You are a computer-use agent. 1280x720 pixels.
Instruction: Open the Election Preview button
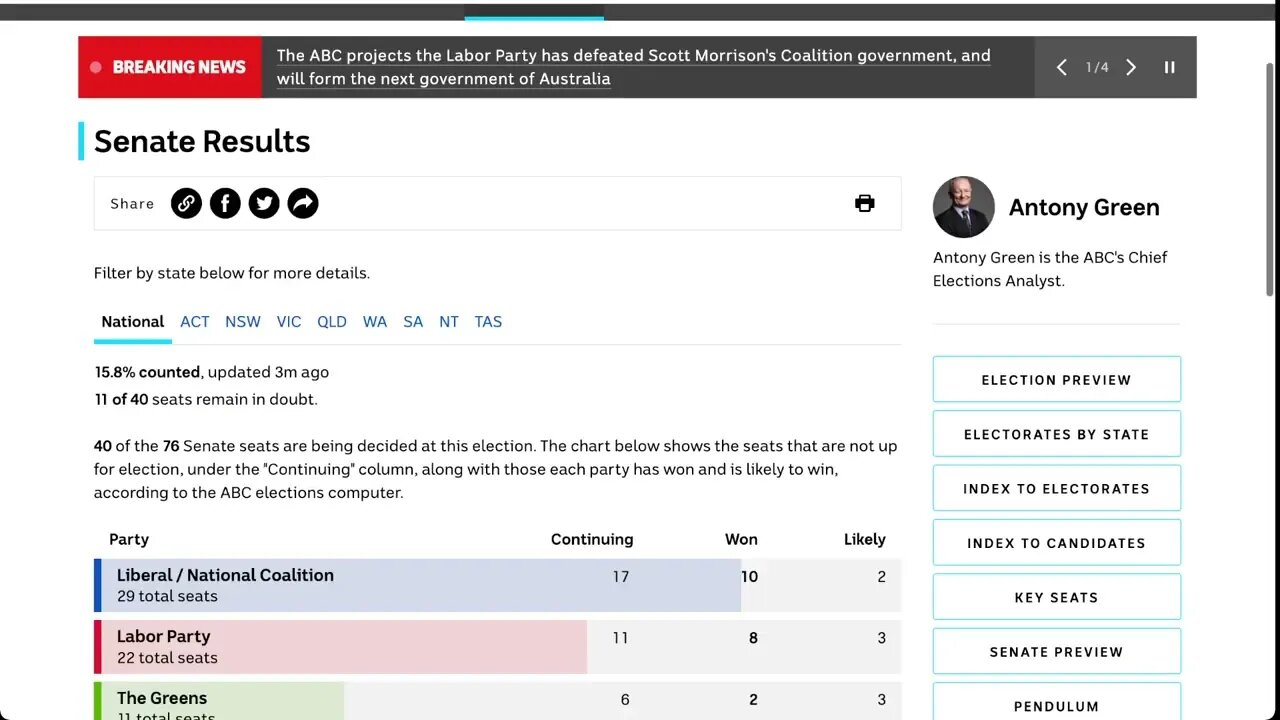[x=1056, y=380]
